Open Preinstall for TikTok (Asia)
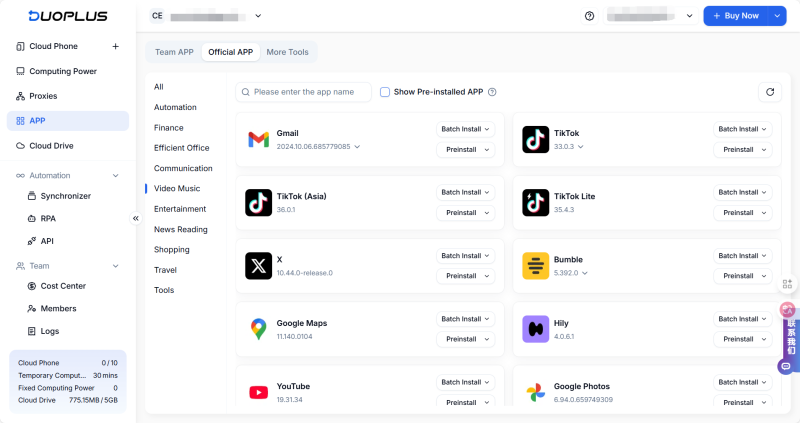 465,213
